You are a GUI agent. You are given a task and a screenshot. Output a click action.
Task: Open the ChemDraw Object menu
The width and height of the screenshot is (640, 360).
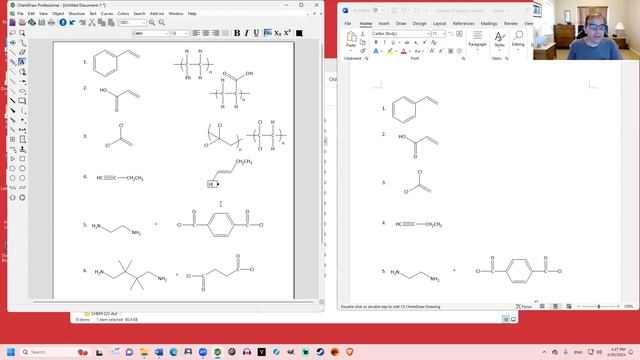point(58,13)
